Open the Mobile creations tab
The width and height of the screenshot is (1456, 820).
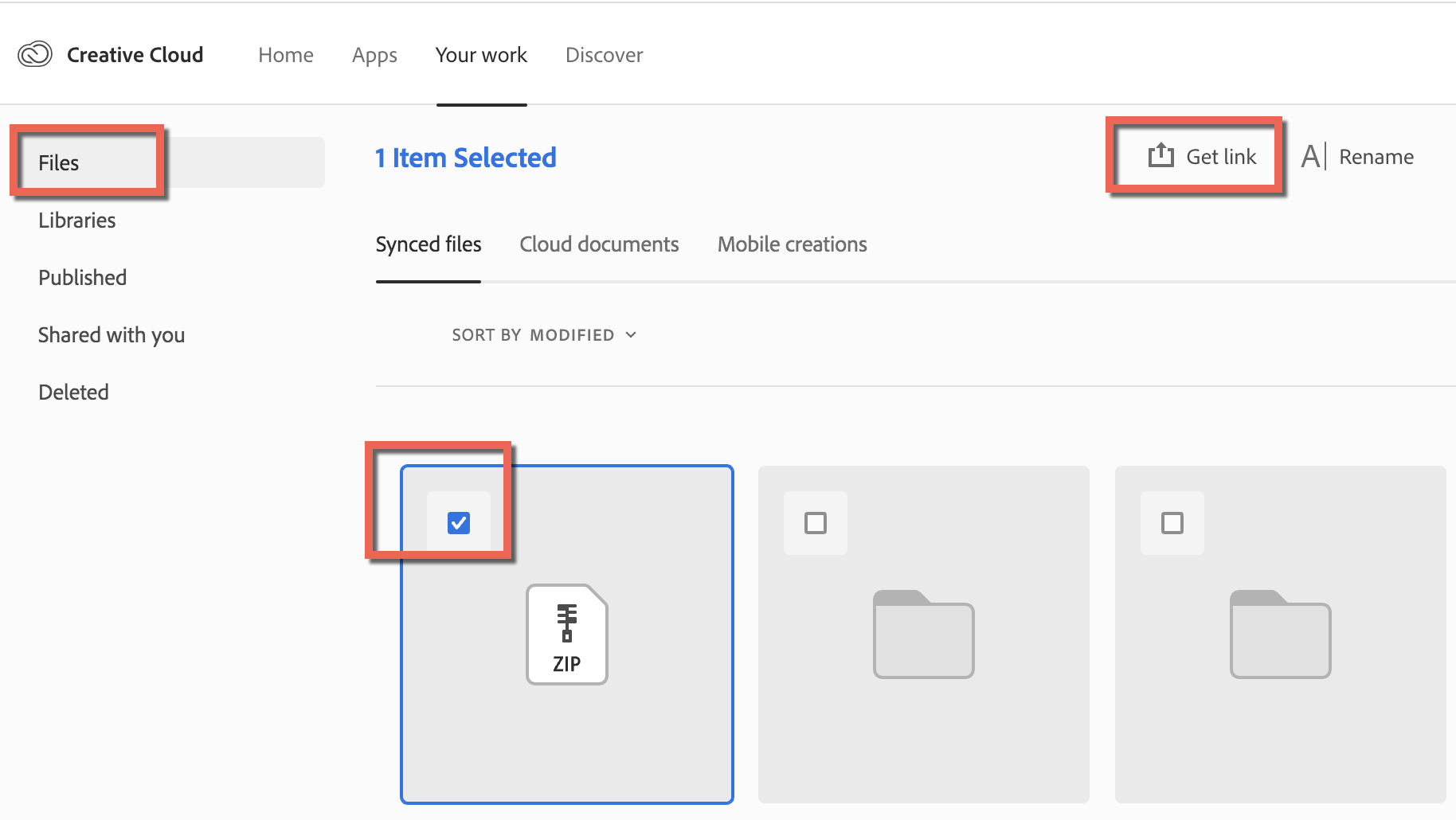792,244
